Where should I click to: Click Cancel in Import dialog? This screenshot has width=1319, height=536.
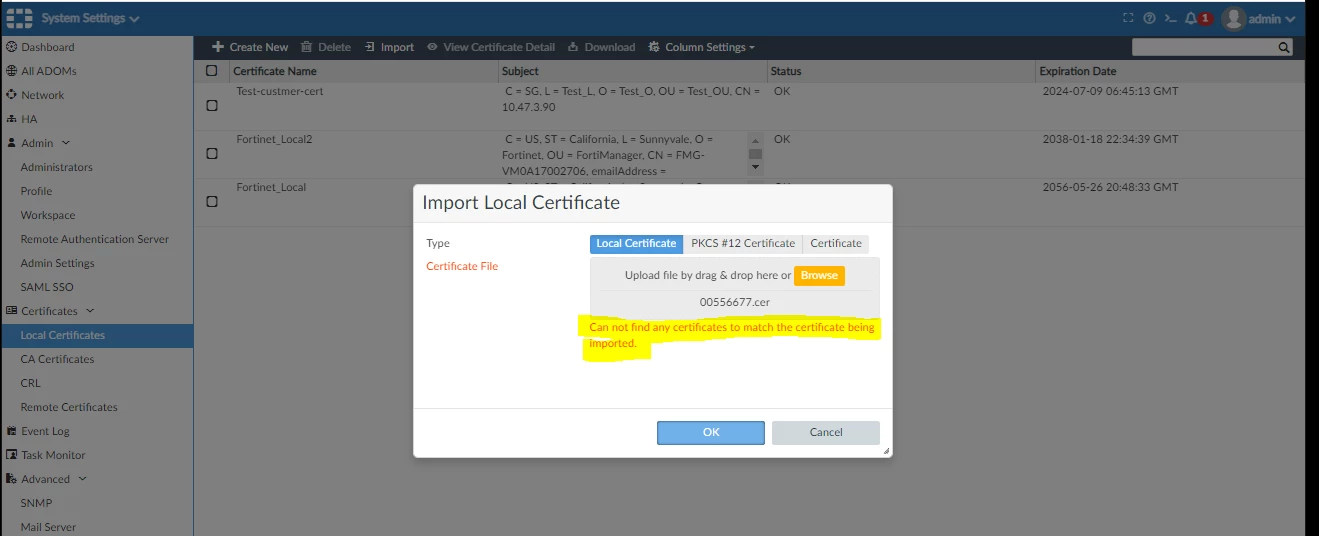tap(826, 432)
